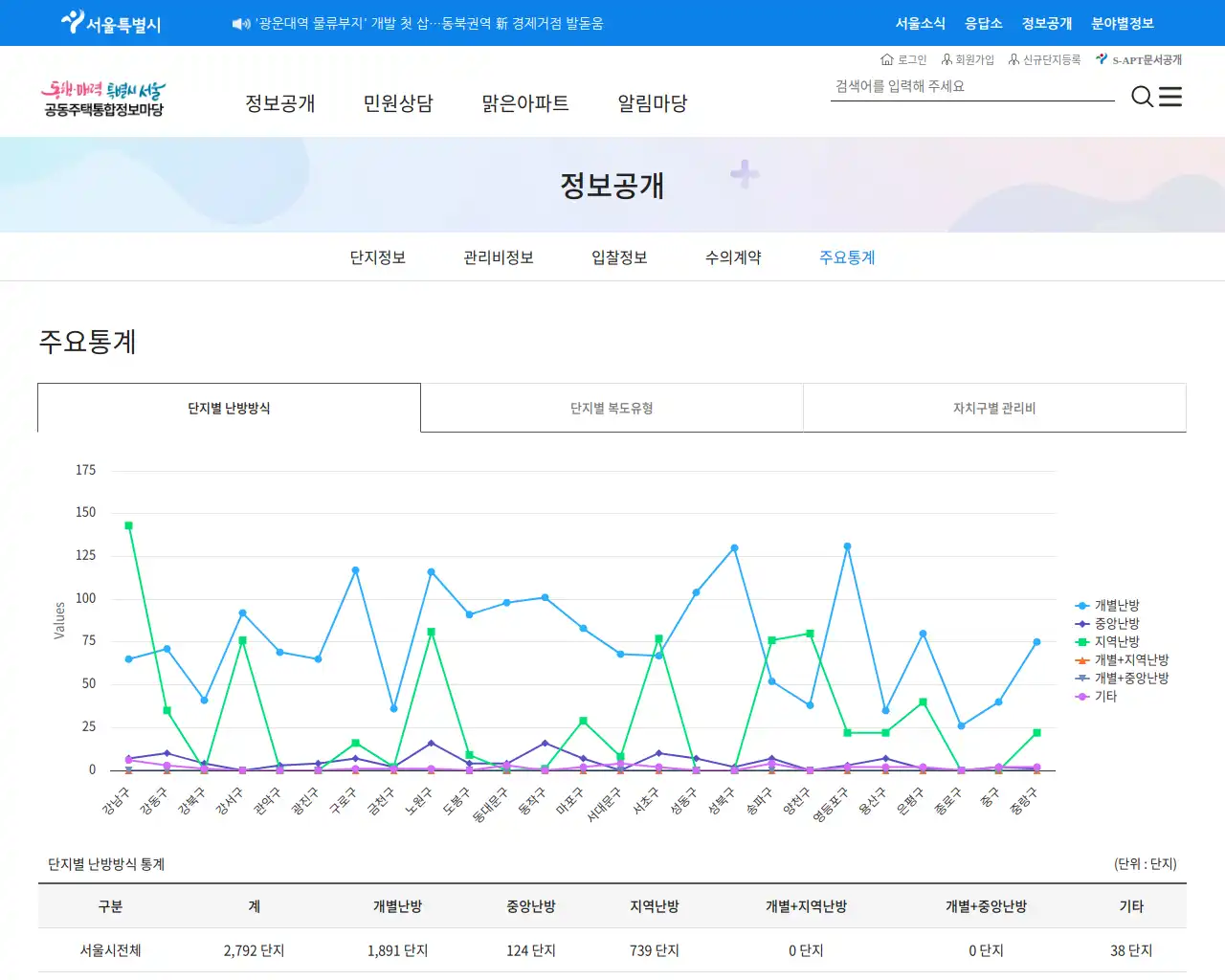
Task: Open the 수의계약 section link
Action: click(729, 256)
